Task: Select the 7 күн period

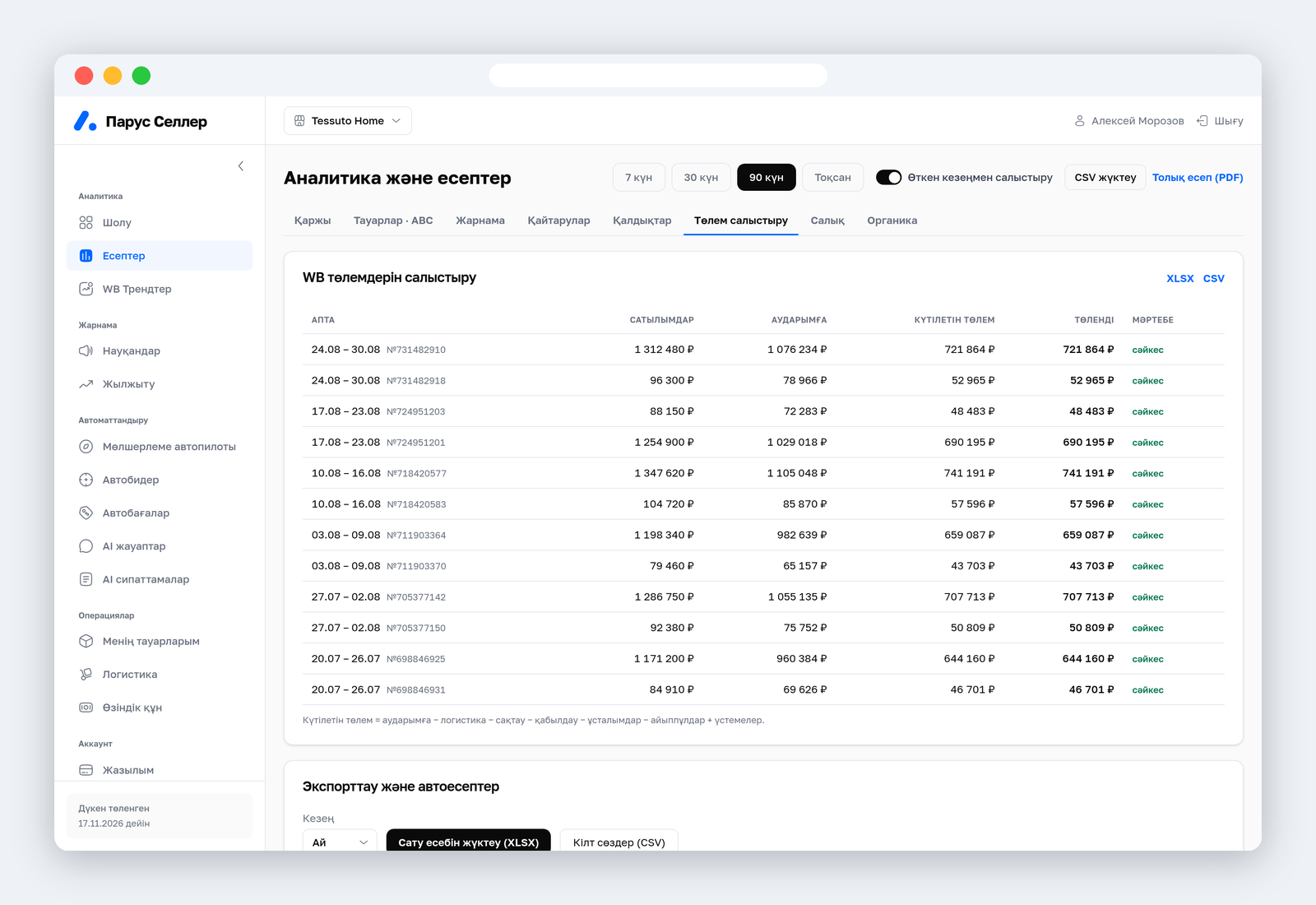Action: tap(638, 178)
